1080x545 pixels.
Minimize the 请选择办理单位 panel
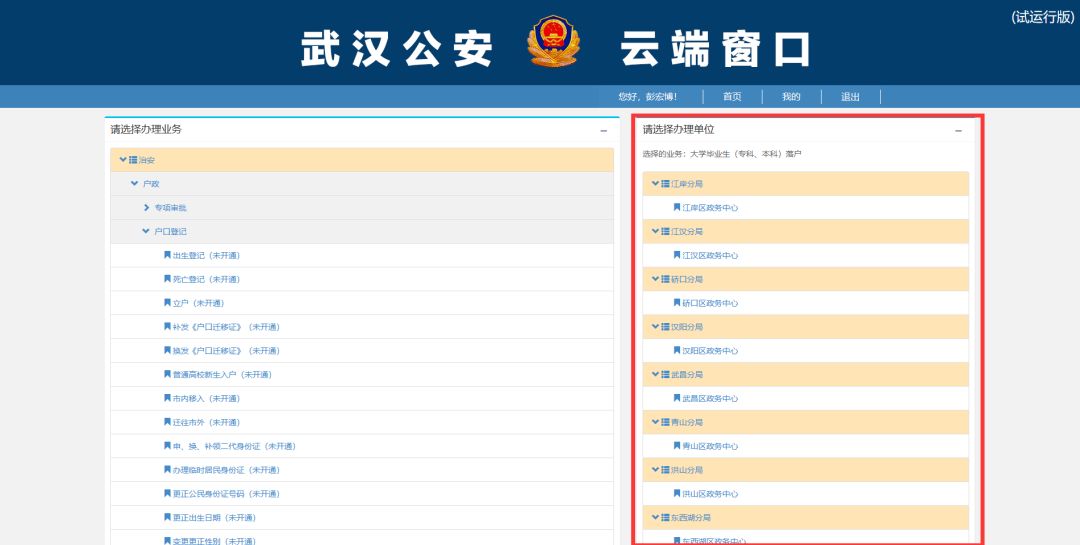point(958,131)
